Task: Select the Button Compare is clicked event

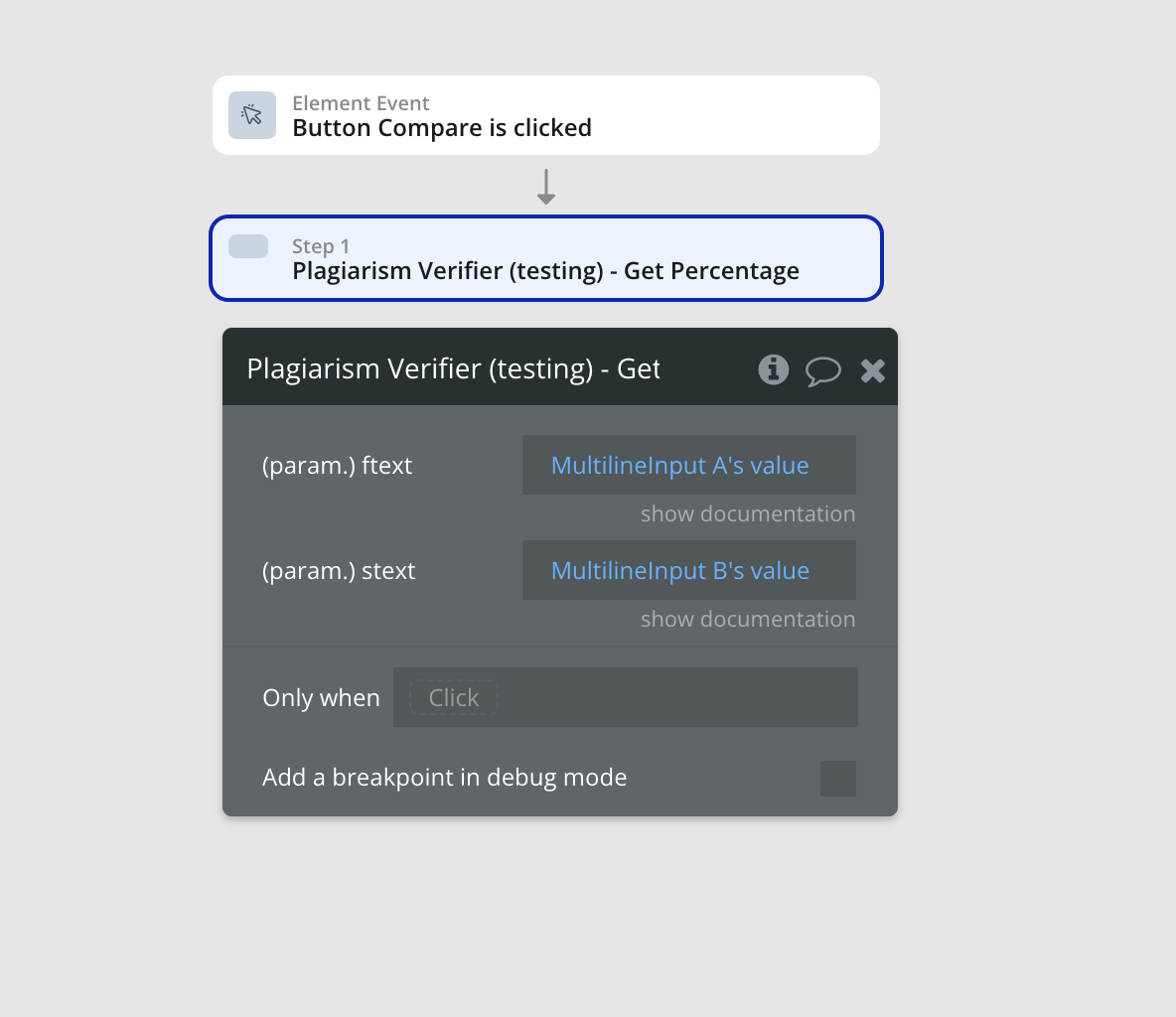Action: 546,115
